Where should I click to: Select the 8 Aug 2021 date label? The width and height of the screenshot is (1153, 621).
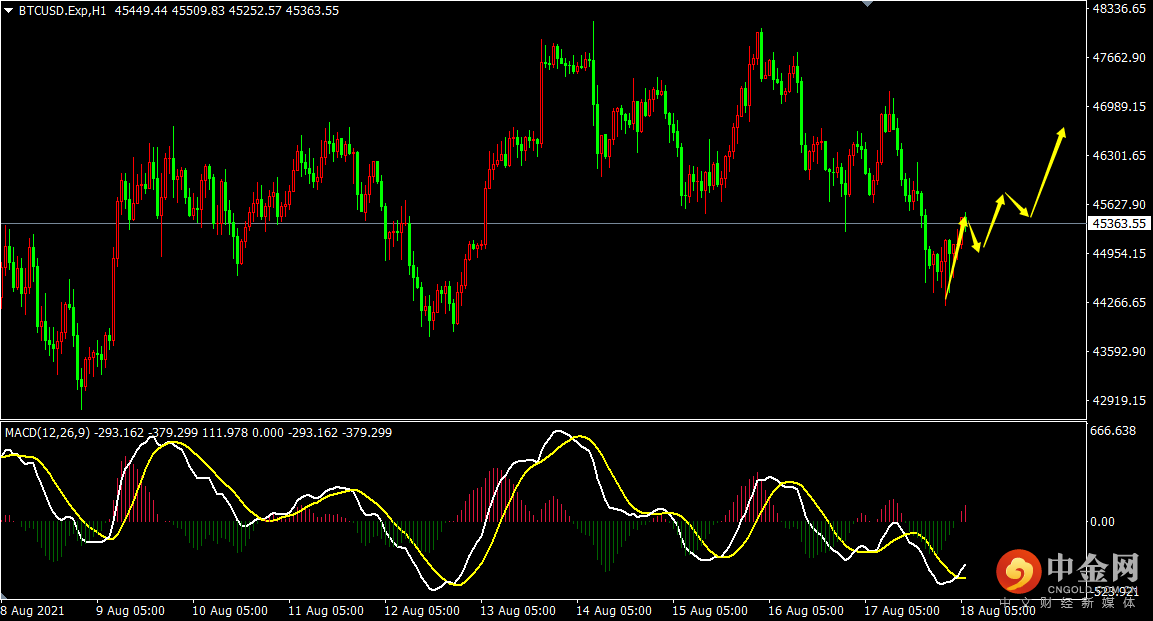[x=33, y=610]
